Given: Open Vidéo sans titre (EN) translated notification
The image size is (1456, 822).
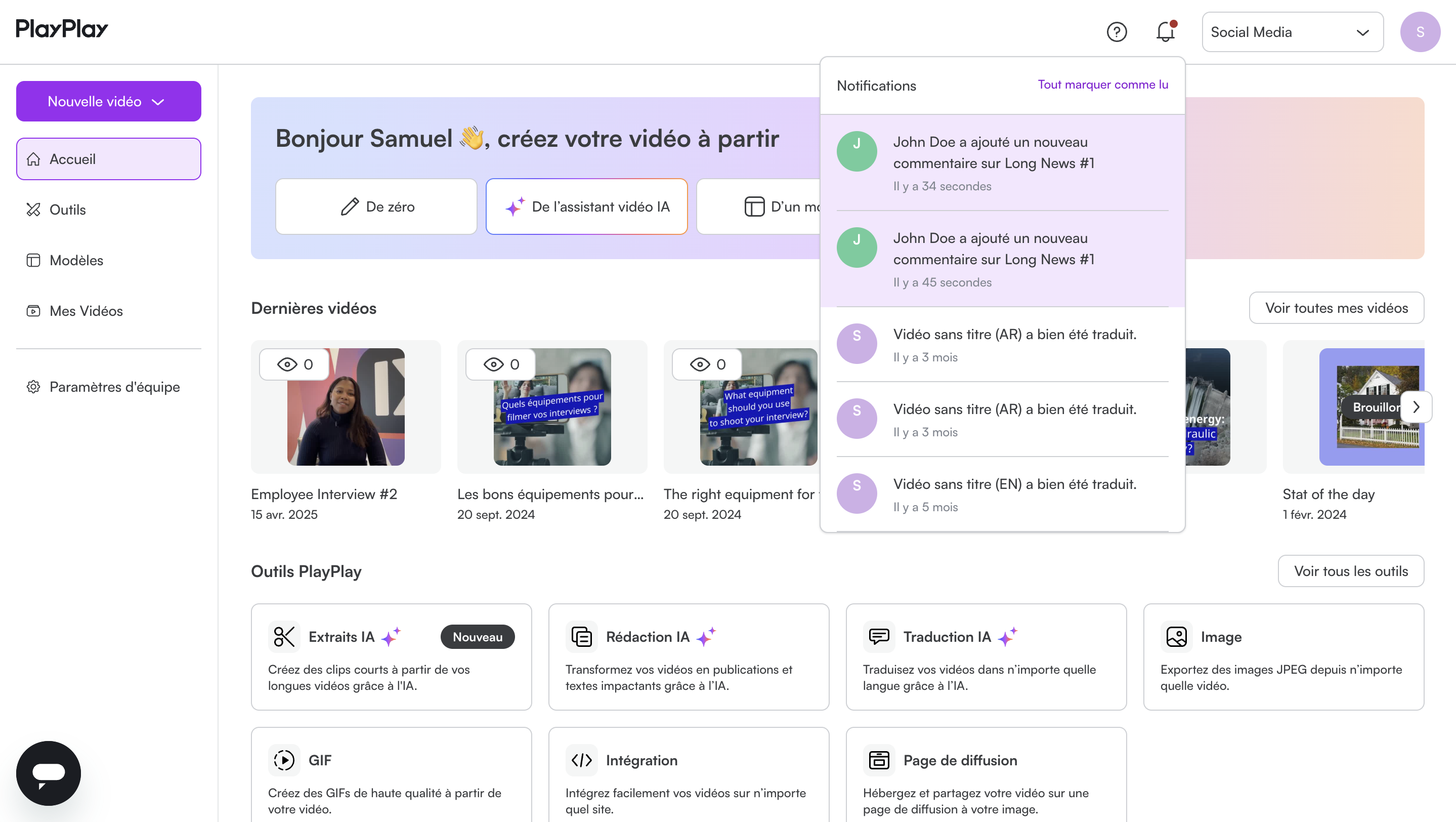Looking at the screenshot, I should 1002,494.
